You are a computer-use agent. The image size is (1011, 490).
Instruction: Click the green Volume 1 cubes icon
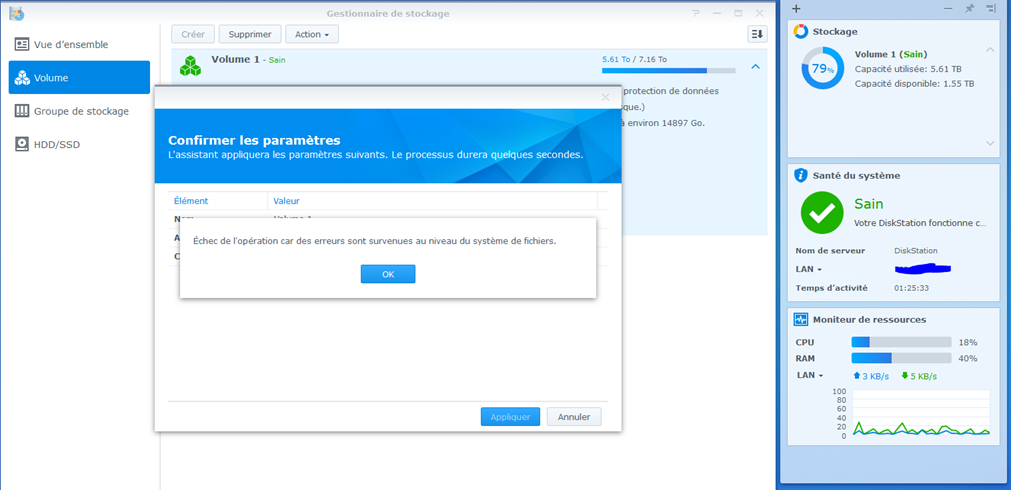pyautogui.click(x=190, y=65)
